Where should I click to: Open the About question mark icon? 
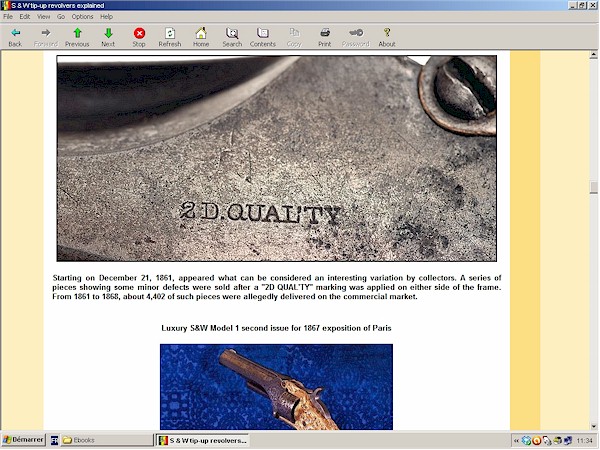387,33
